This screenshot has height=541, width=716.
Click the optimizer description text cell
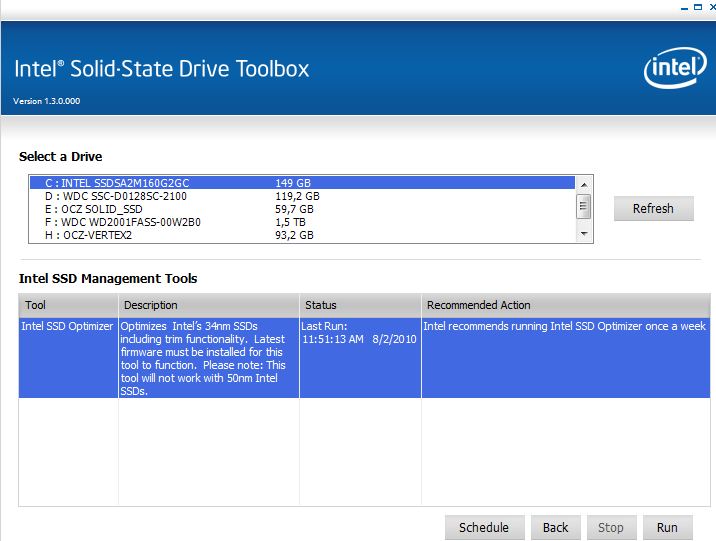click(x=209, y=358)
